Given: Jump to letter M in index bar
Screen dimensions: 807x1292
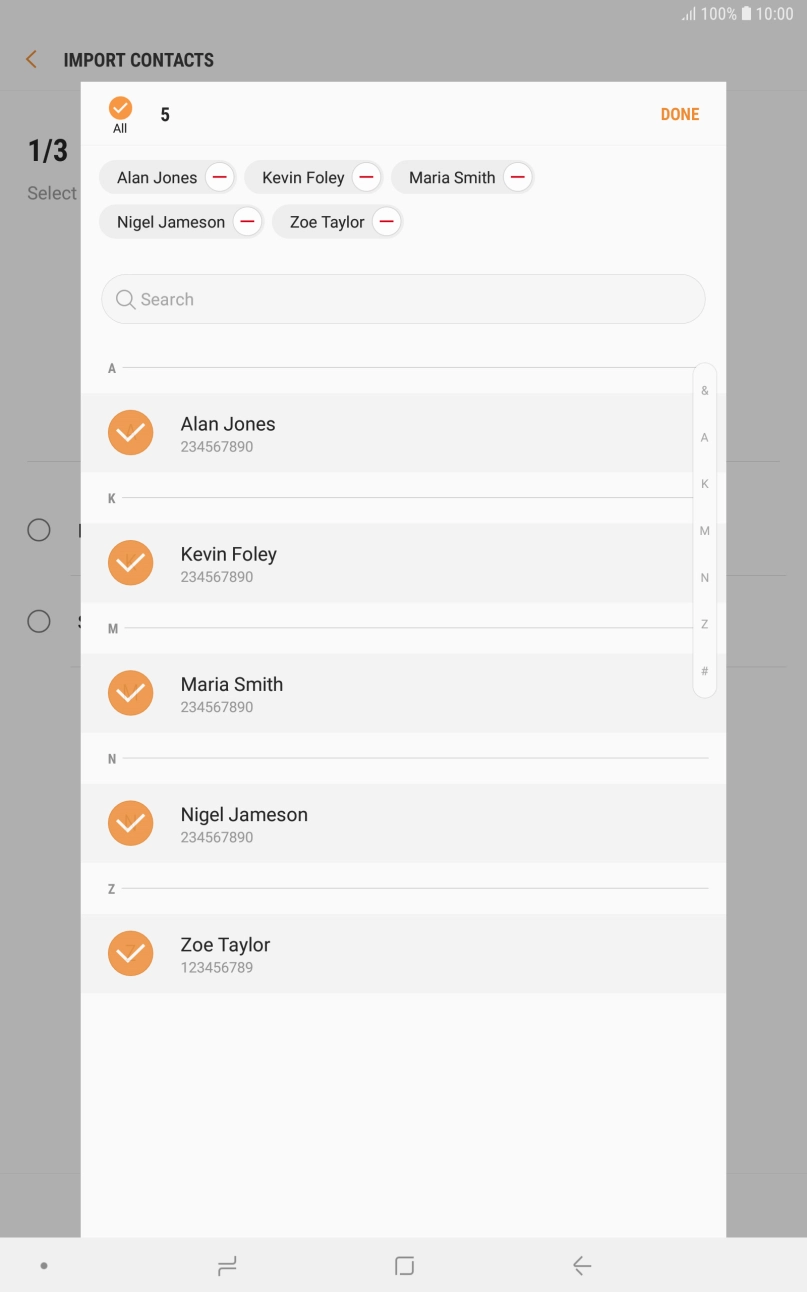Looking at the screenshot, I should [x=705, y=531].
